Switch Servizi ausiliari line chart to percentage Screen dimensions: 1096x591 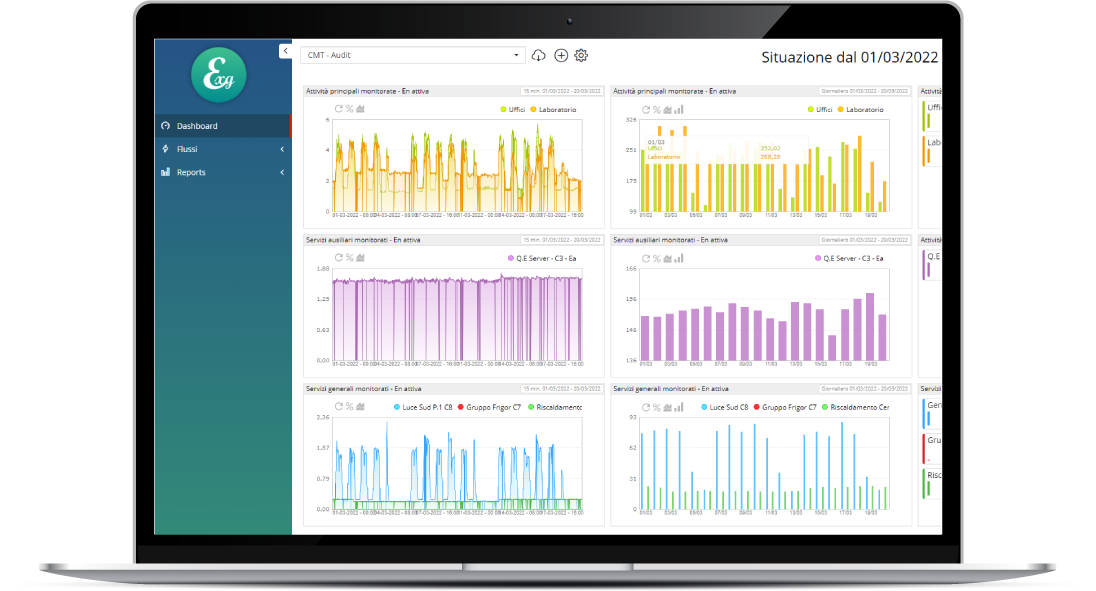350,258
